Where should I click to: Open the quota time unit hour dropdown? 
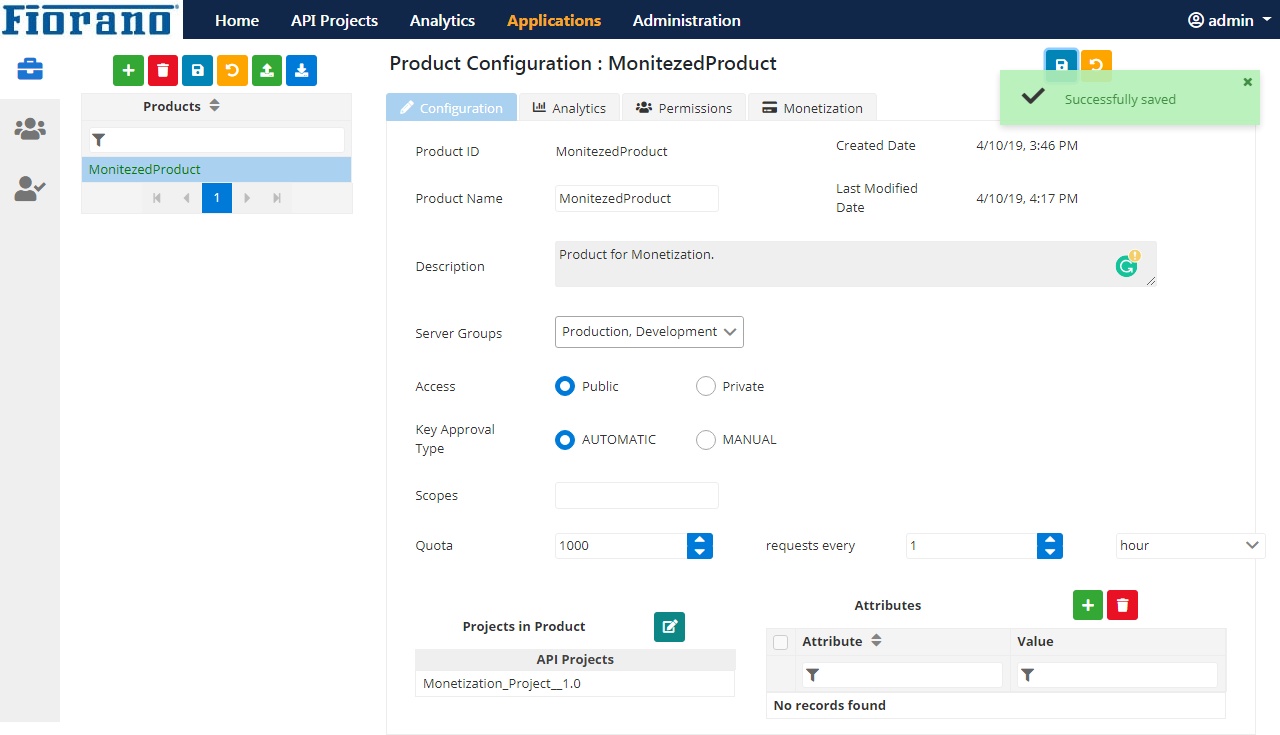(x=1191, y=545)
